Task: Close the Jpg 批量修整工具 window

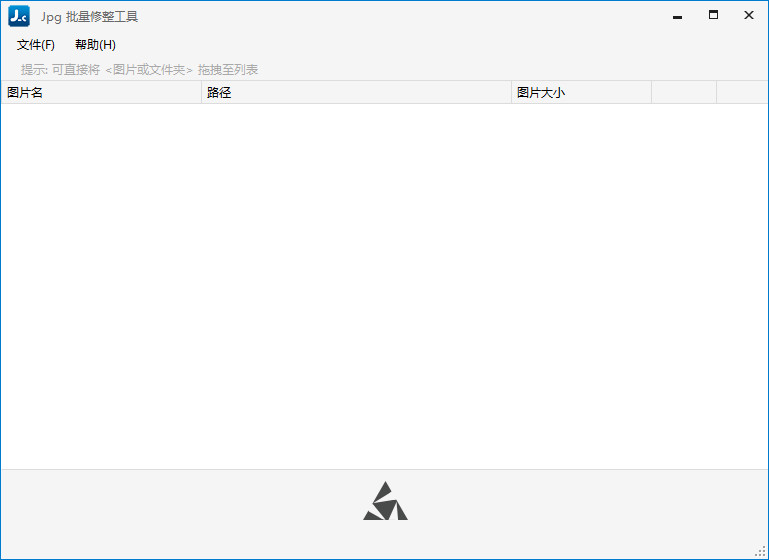Action: click(748, 15)
